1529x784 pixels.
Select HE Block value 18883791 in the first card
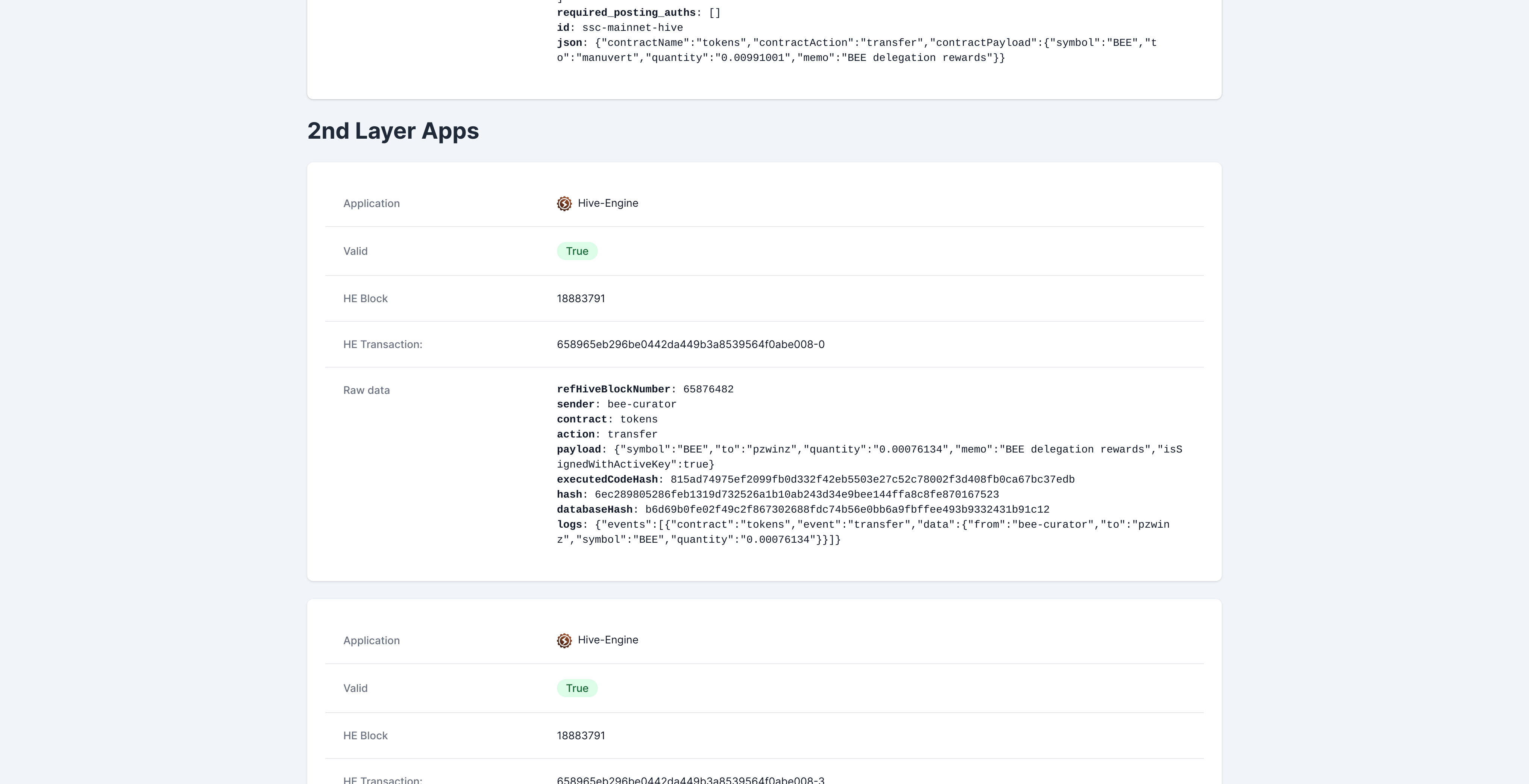(581, 298)
